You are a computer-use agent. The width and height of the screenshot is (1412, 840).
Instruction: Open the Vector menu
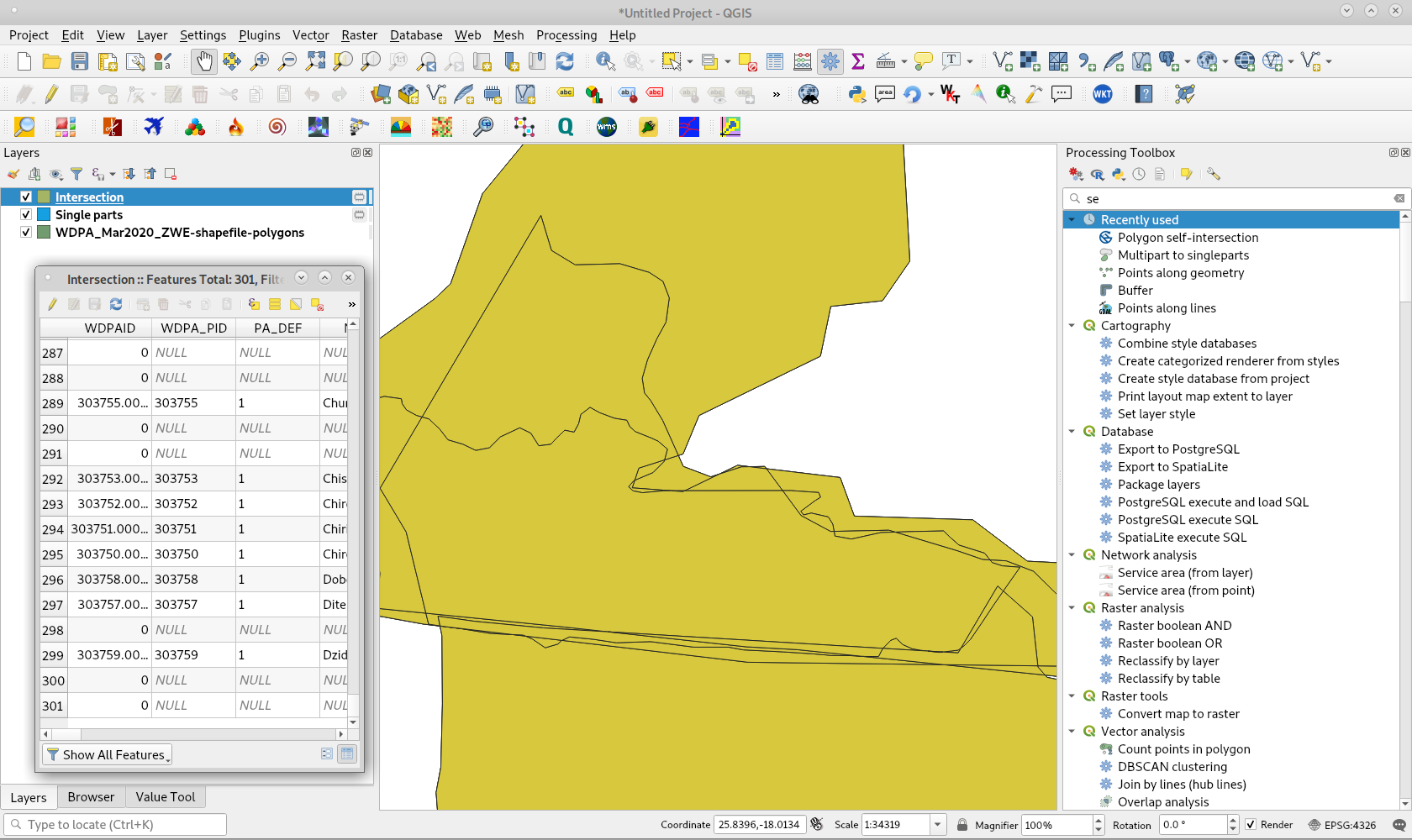pyautogui.click(x=310, y=35)
